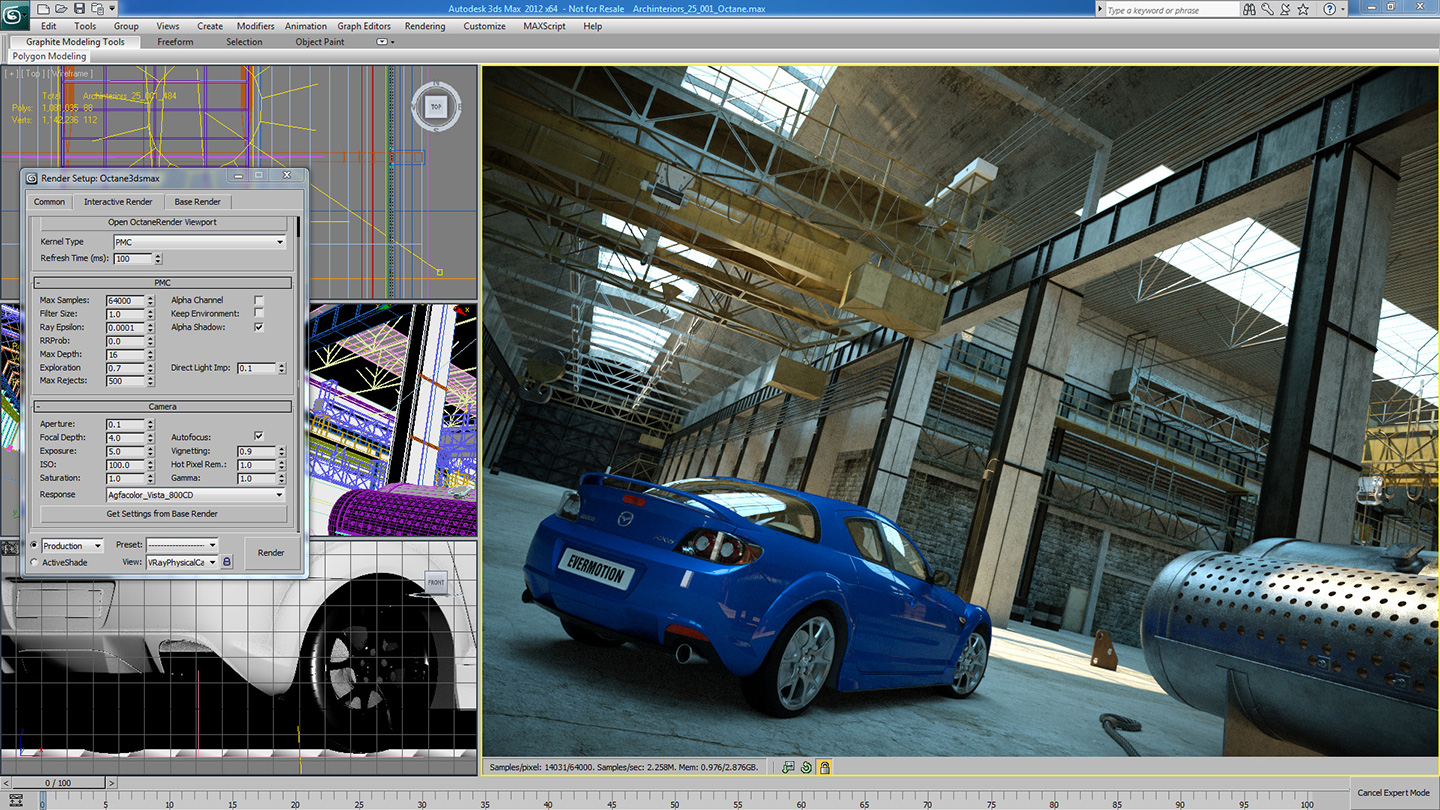1440x810 pixels.
Task: Click the Max Samples spinner arrows
Action: coord(151,300)
